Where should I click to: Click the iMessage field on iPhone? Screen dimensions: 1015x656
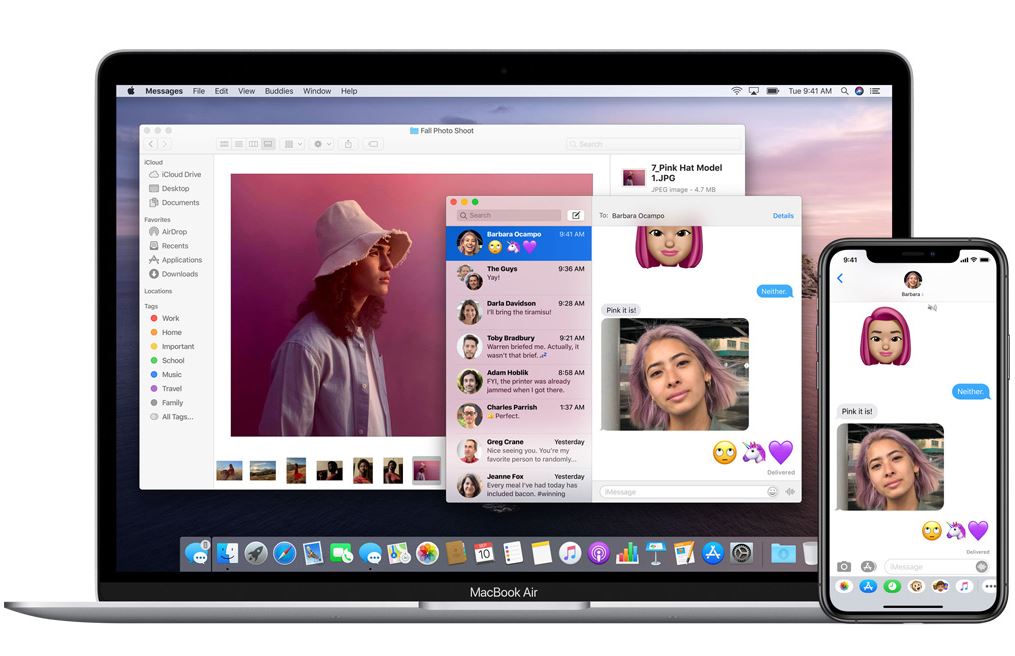tap(936, 567)
